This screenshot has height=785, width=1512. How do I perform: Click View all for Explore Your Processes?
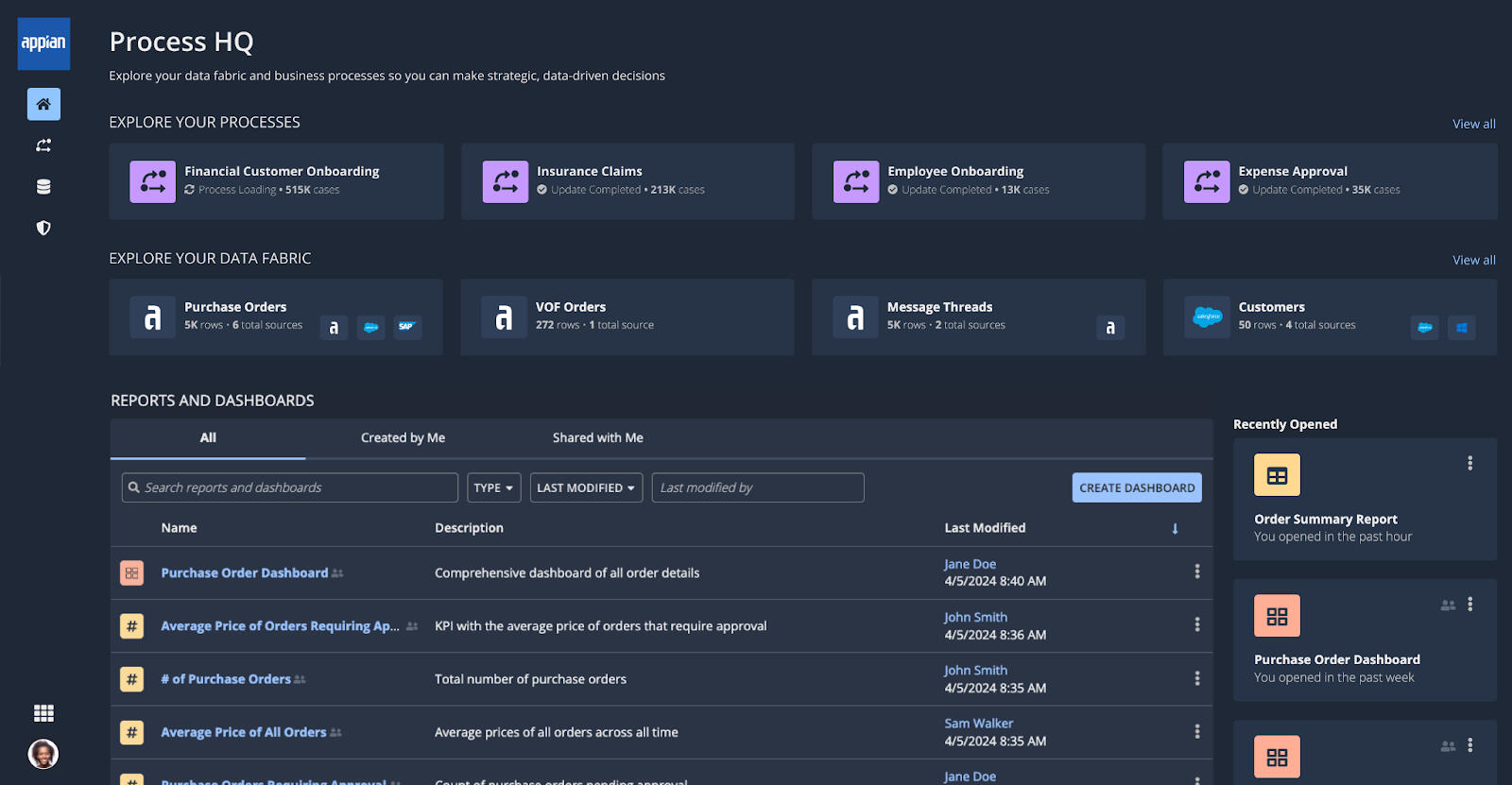(x=1473, y=124)
